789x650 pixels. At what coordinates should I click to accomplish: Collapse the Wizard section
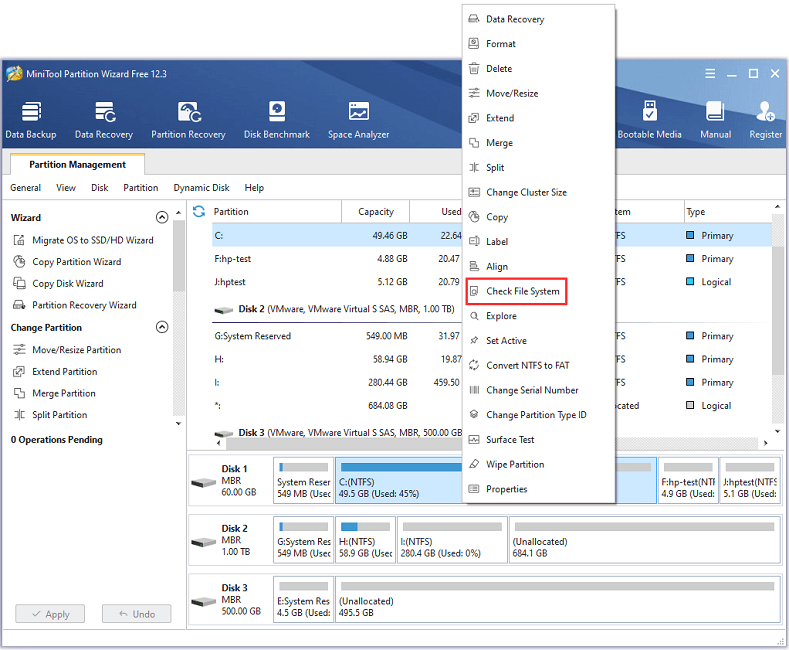pyautogui.click(x=162, y=217)
